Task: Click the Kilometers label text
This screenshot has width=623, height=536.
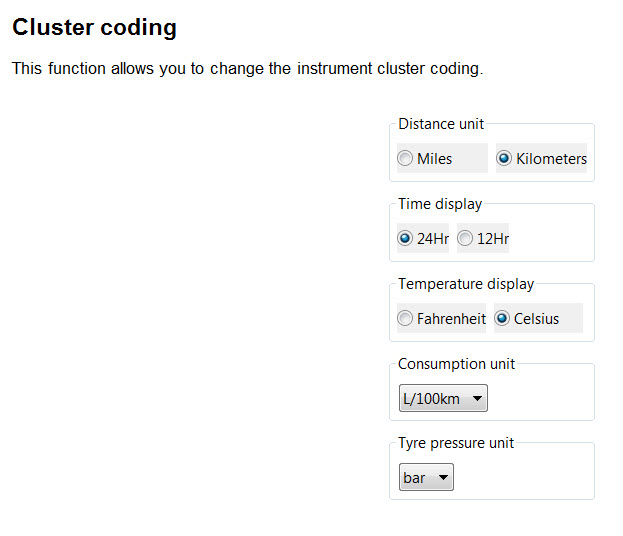Action: point(551,159)
